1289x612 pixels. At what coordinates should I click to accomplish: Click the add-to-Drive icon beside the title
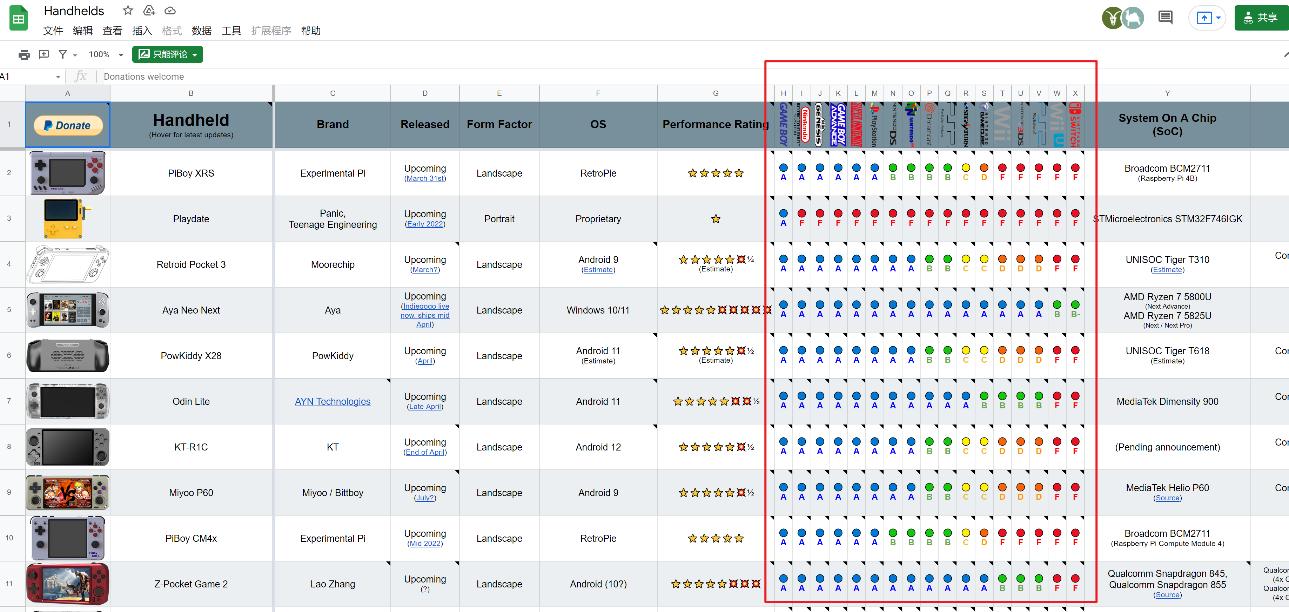click(148, 11)
